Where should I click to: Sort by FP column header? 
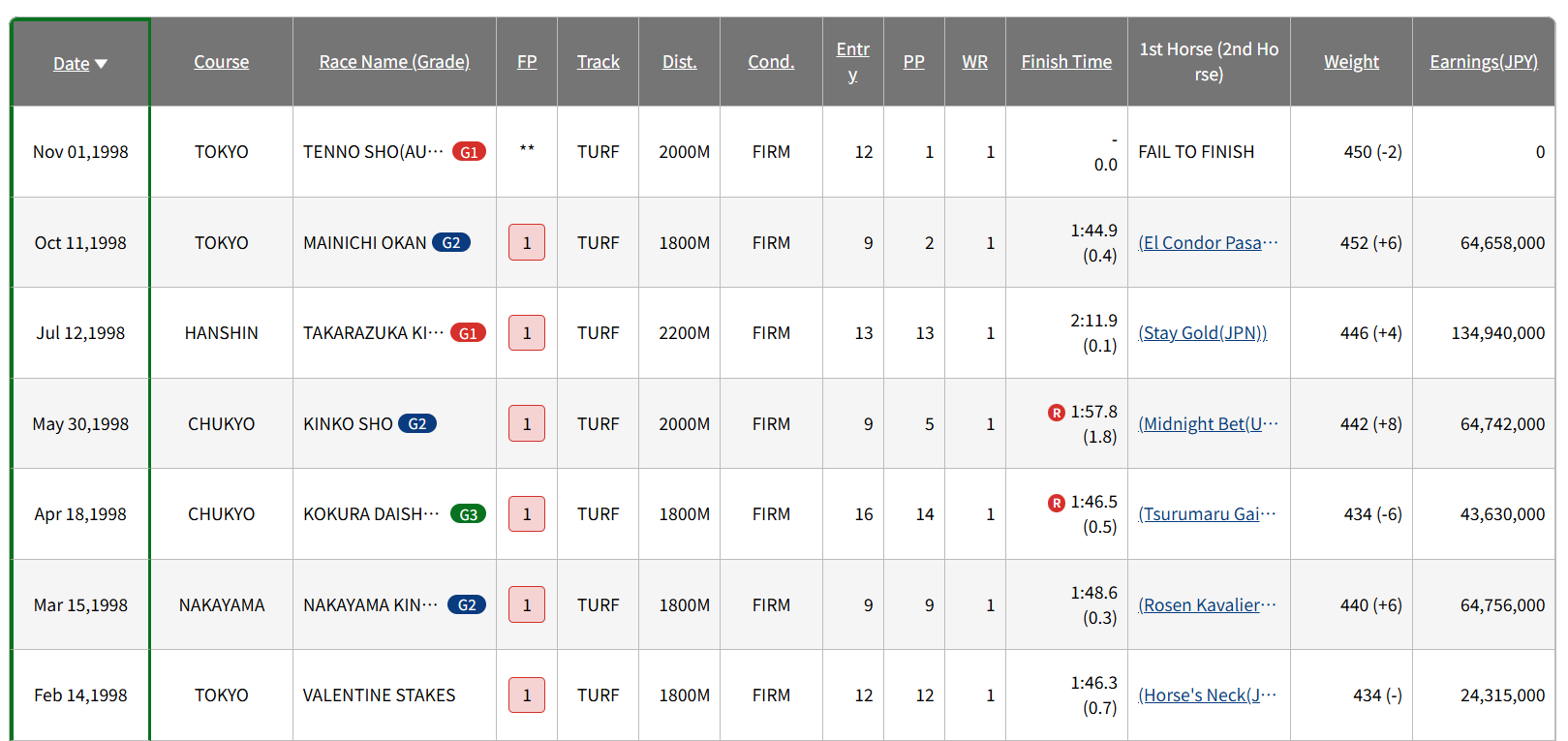pyautogui.click(x=527, y=62)
